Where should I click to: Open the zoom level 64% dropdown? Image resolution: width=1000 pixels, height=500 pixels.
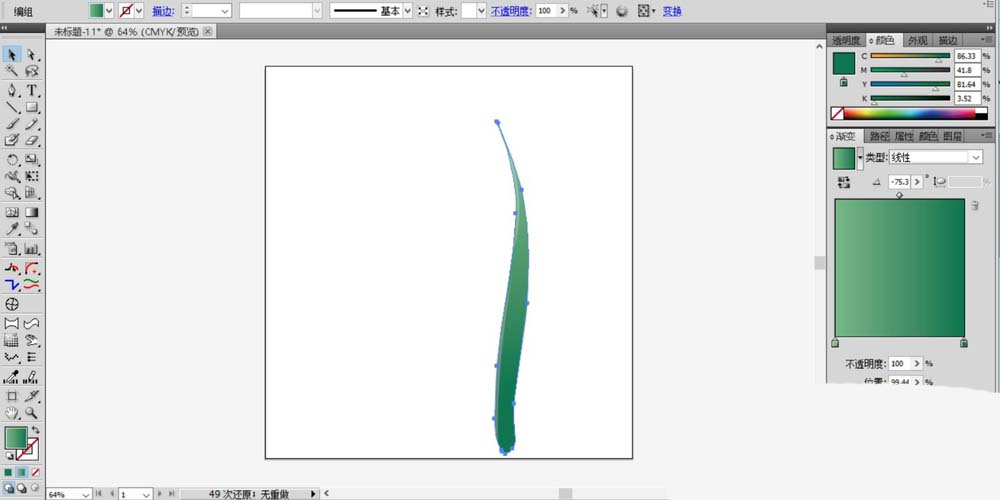85,495
